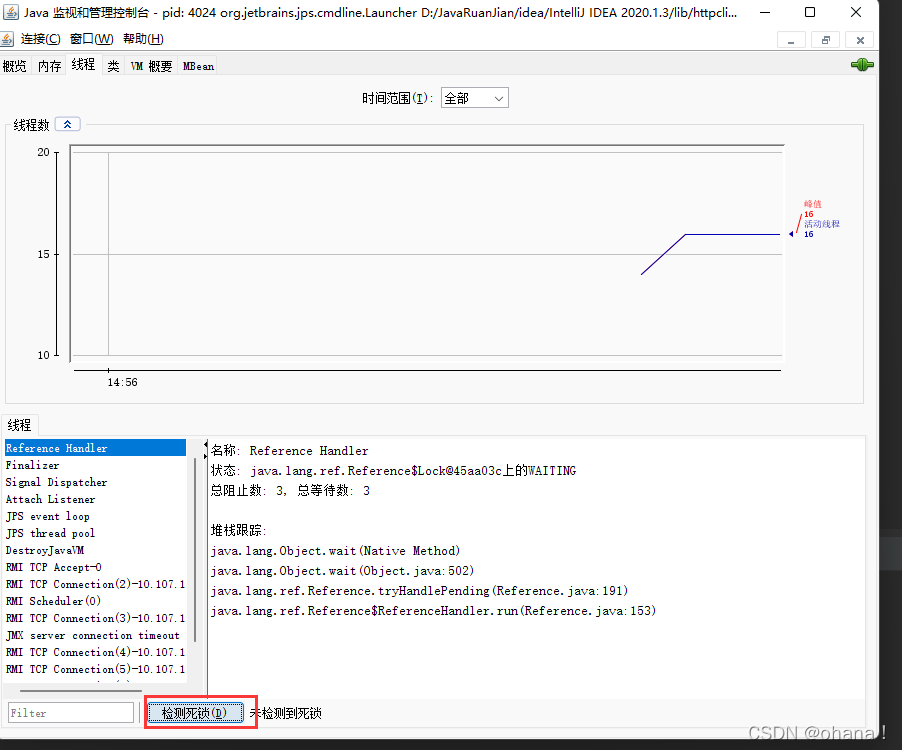Select the Signal Dispatcher thread
This screenshot has width=902, height=750.
coord(60,482)
